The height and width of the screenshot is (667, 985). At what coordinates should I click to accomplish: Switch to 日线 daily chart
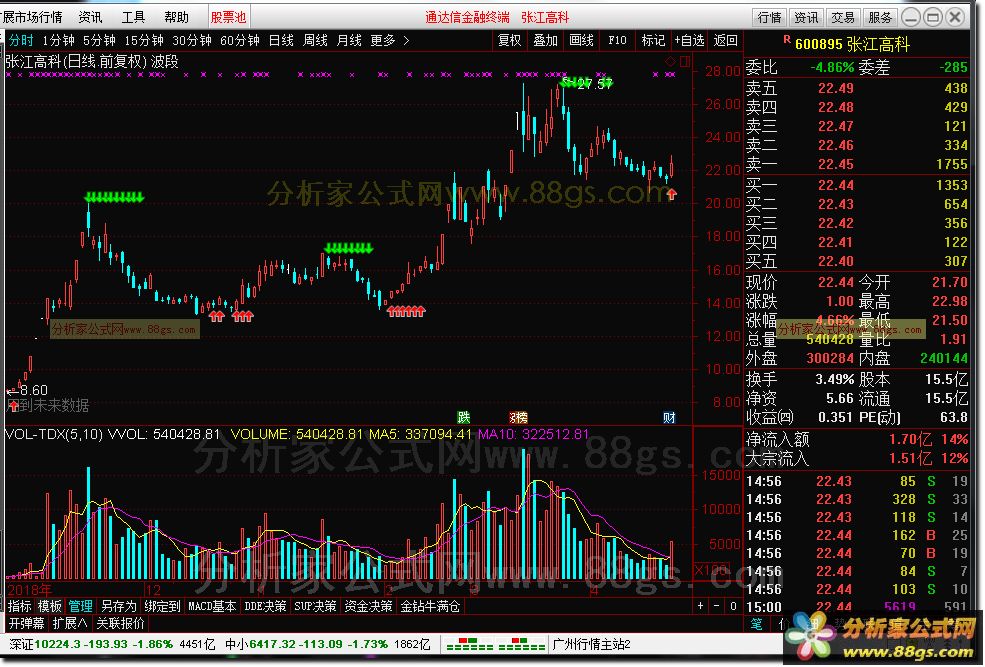click(x=281, y=40)
